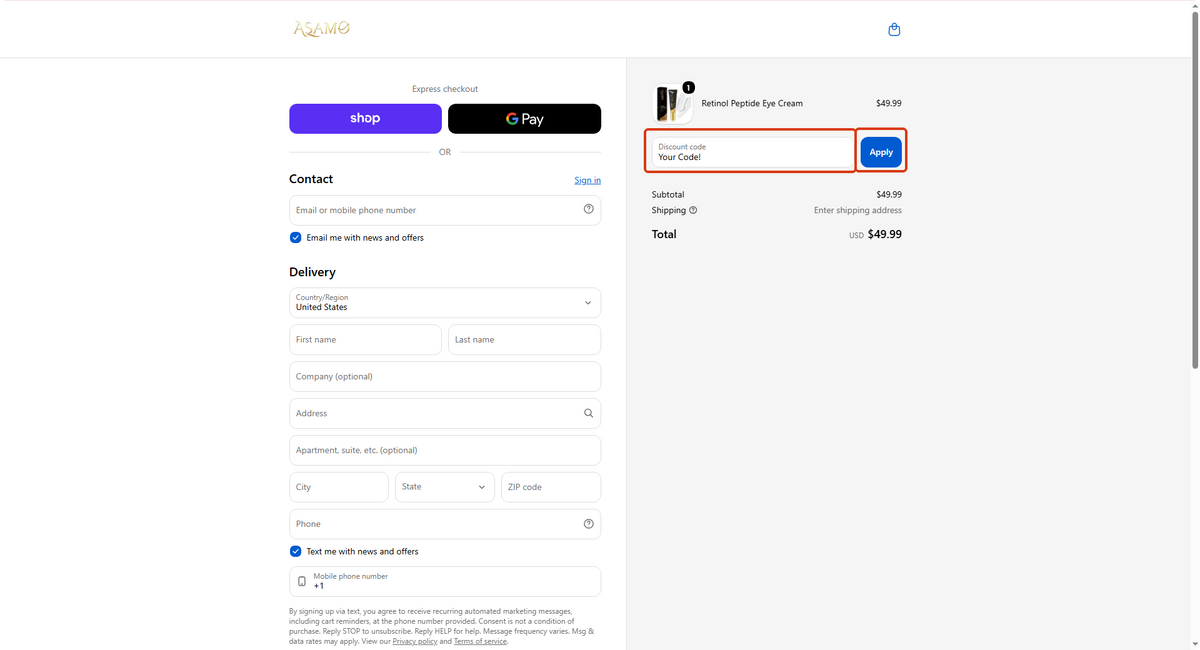The width and height of the screenshot is (1200, 650).
Task: Expand the Country/Region dropdown
Action: pyautogui.click(x=445, y=303)
